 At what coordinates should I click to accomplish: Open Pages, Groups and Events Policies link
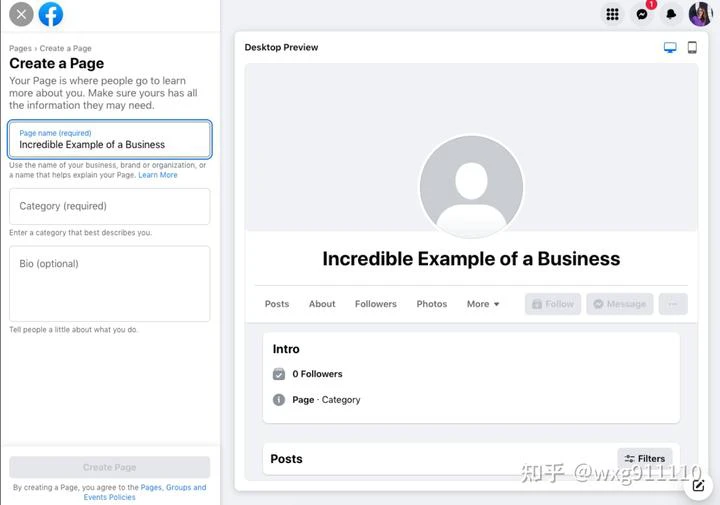click(145, 492)
